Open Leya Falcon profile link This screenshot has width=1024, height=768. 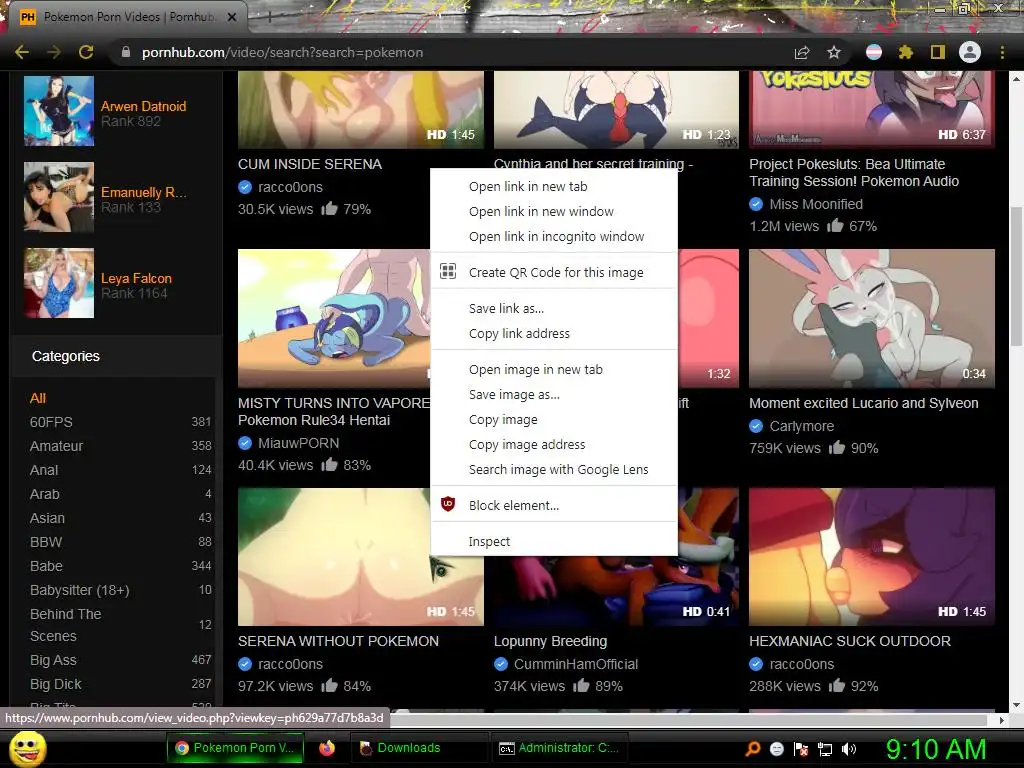pos(136,278)
